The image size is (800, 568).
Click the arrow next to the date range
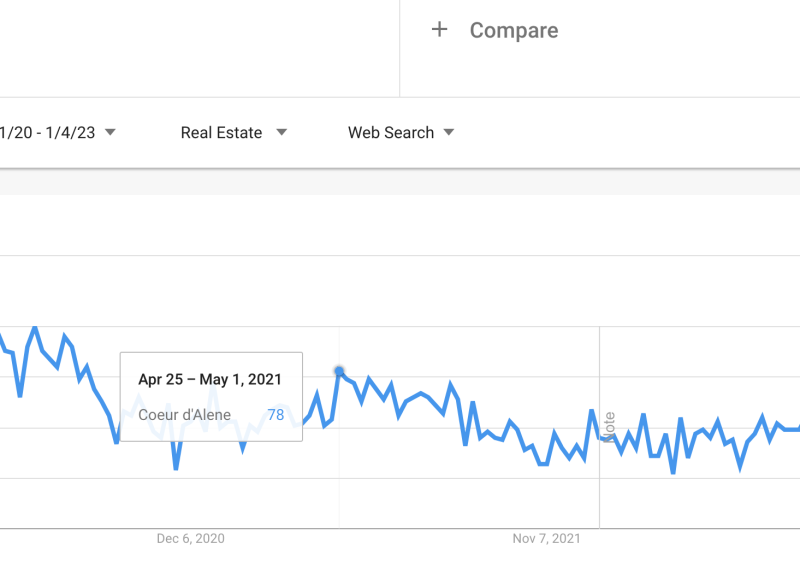tap(110, 132)
